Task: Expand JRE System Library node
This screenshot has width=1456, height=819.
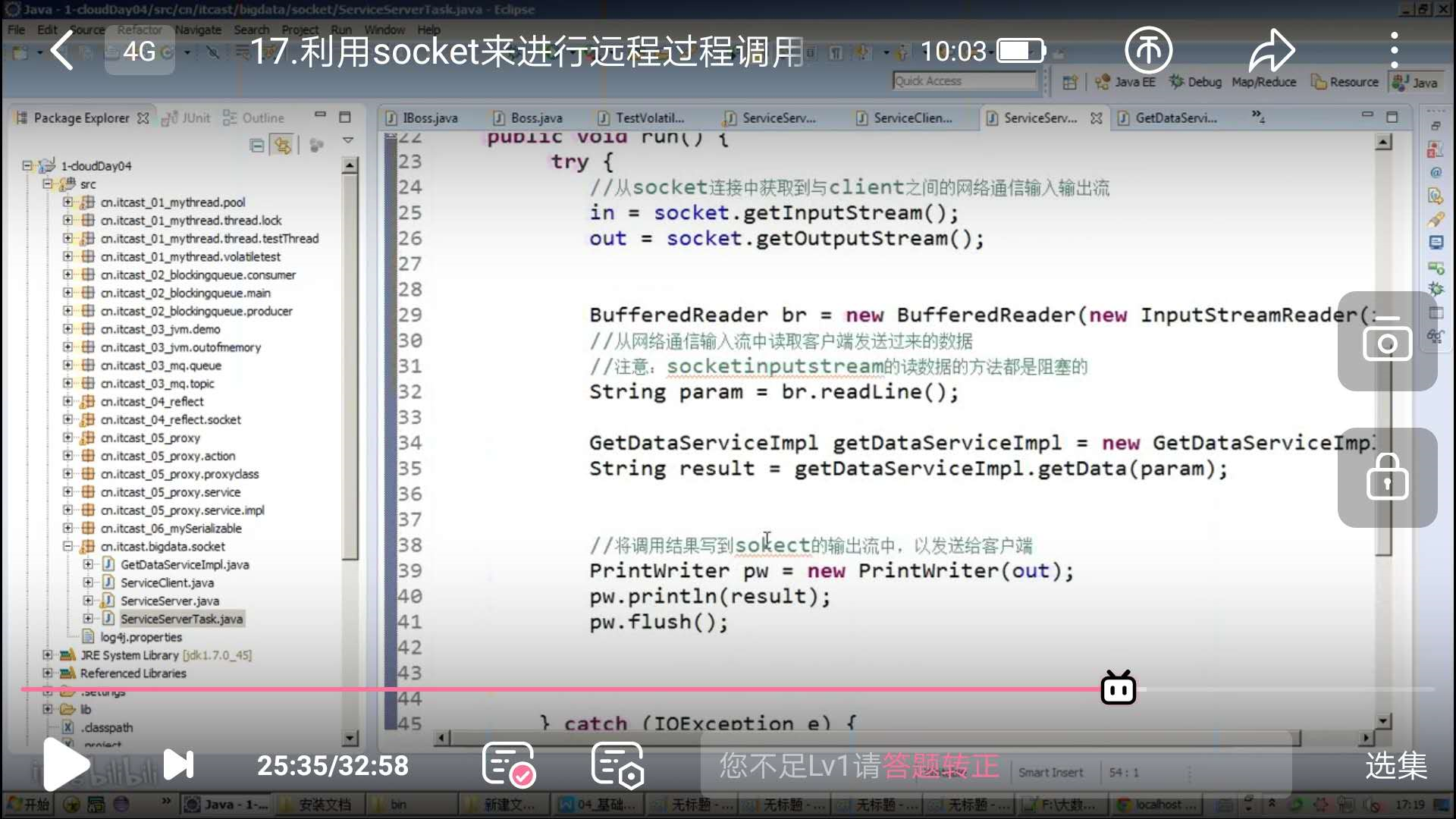Action: click(x=47, y=654)
